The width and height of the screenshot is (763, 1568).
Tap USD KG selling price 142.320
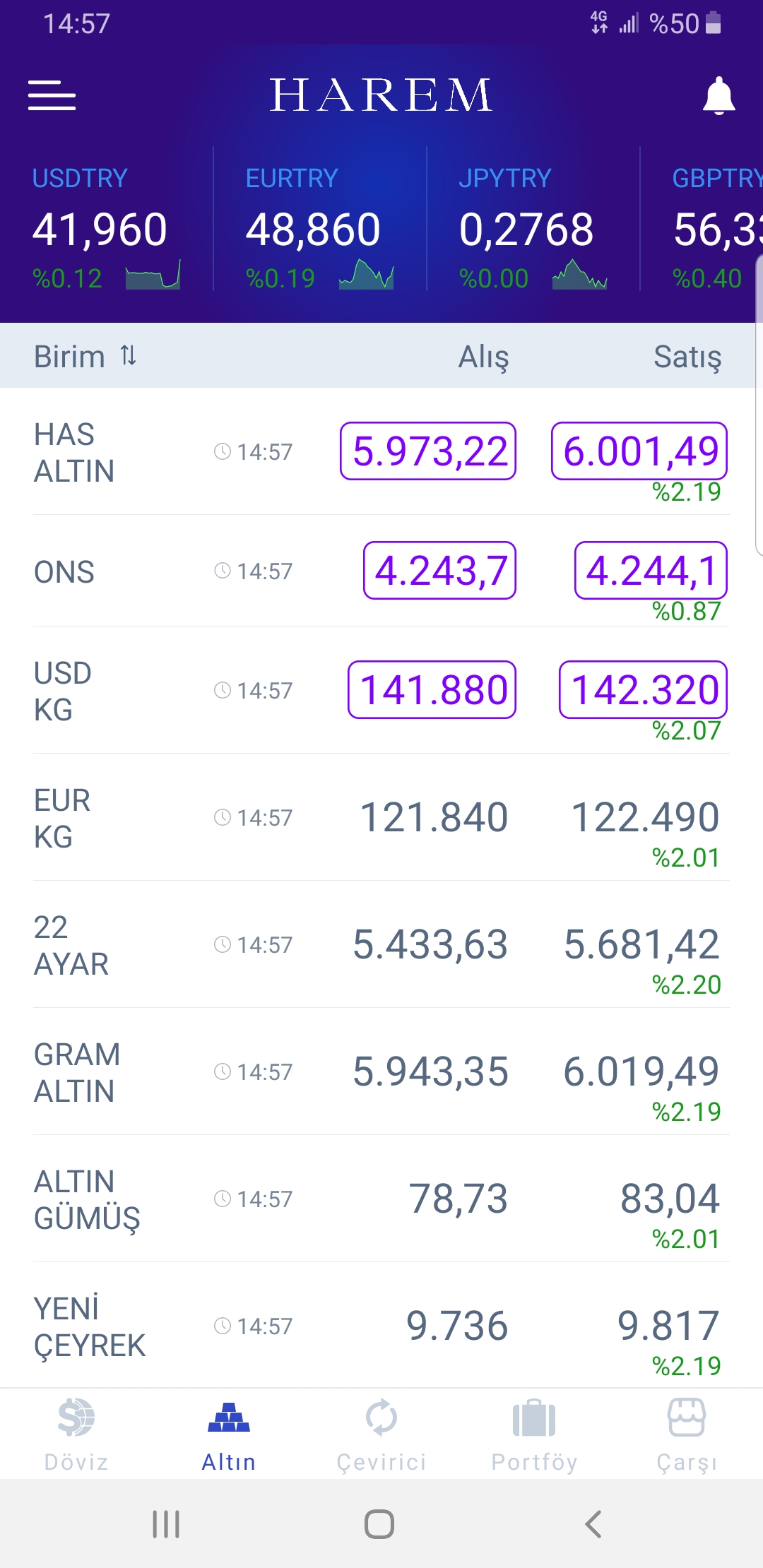(x=643, y=689)
